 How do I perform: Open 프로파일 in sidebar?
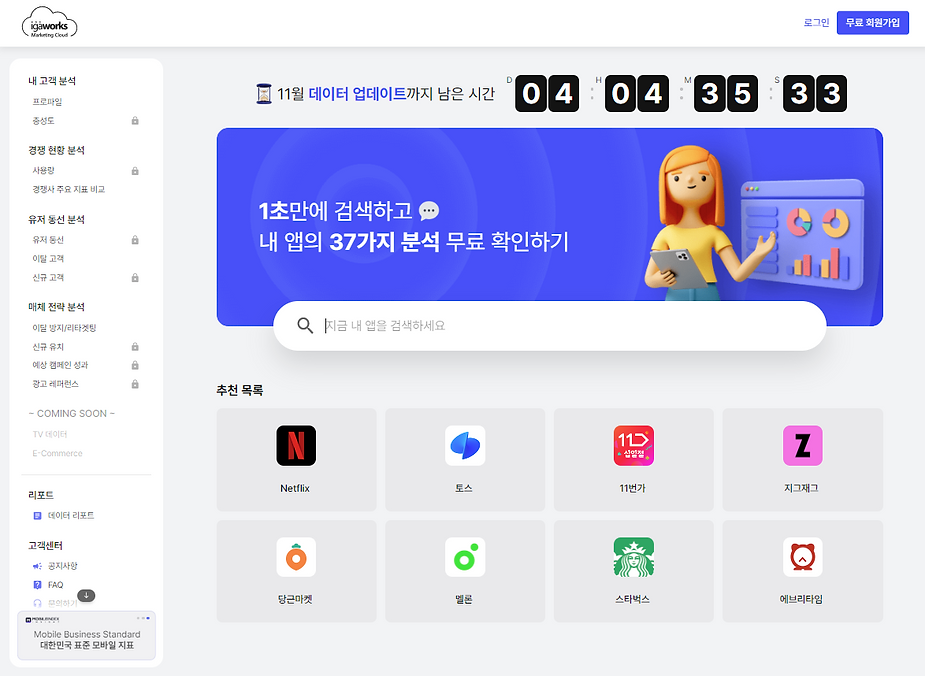[x=47, y=102]
